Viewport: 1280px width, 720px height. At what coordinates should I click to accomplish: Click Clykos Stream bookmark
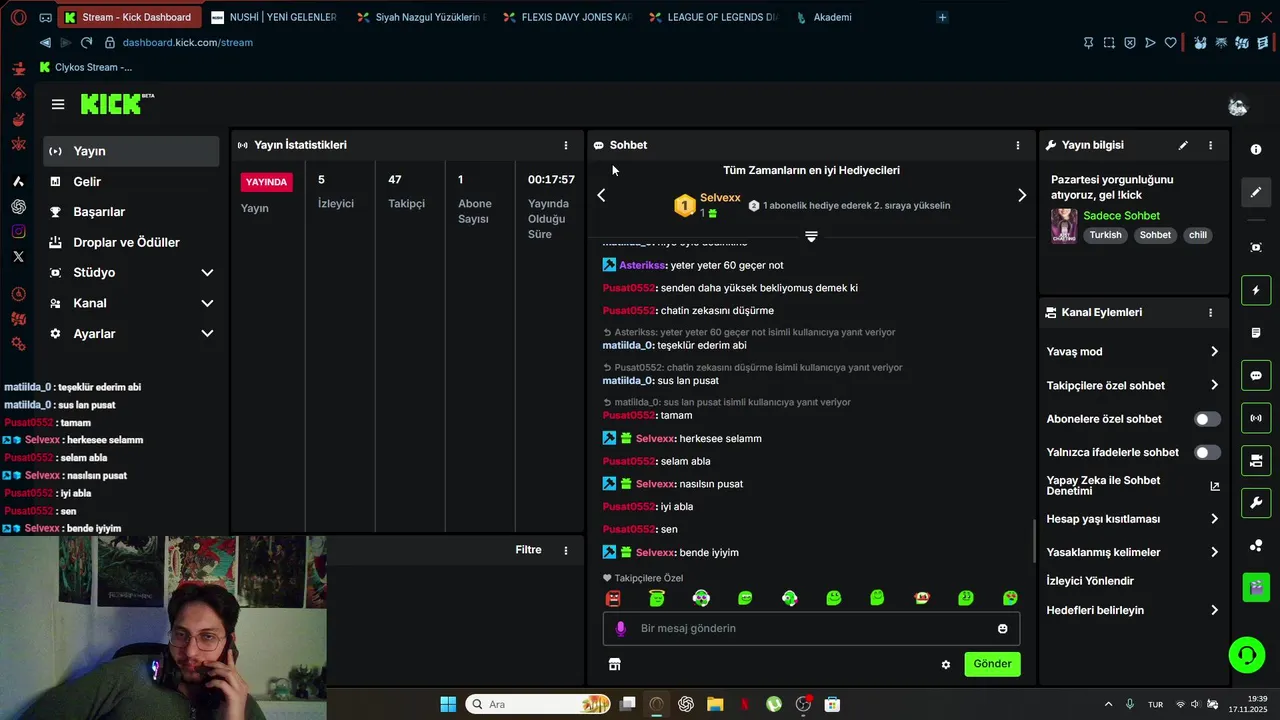click(85, 67)
